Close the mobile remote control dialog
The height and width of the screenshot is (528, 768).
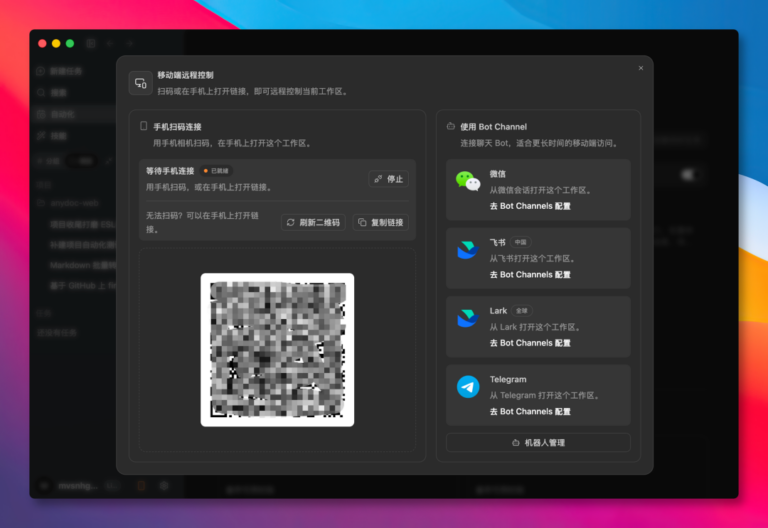click(641, 68)
